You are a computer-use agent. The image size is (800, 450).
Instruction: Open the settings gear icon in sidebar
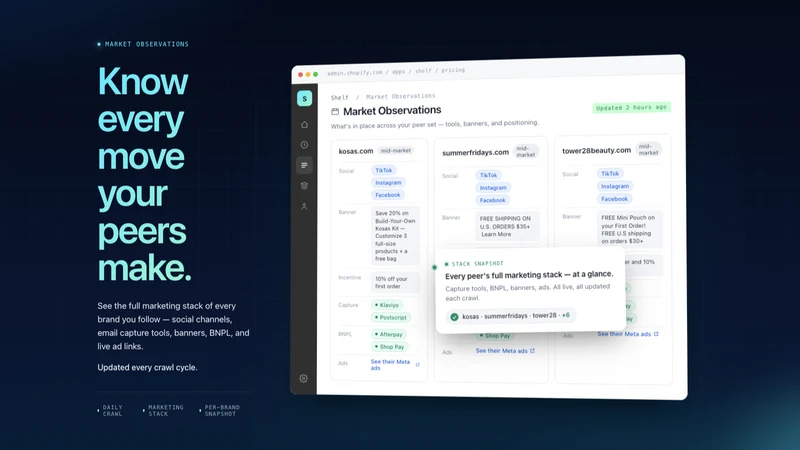pyautogui.click(x=304, y=379)
